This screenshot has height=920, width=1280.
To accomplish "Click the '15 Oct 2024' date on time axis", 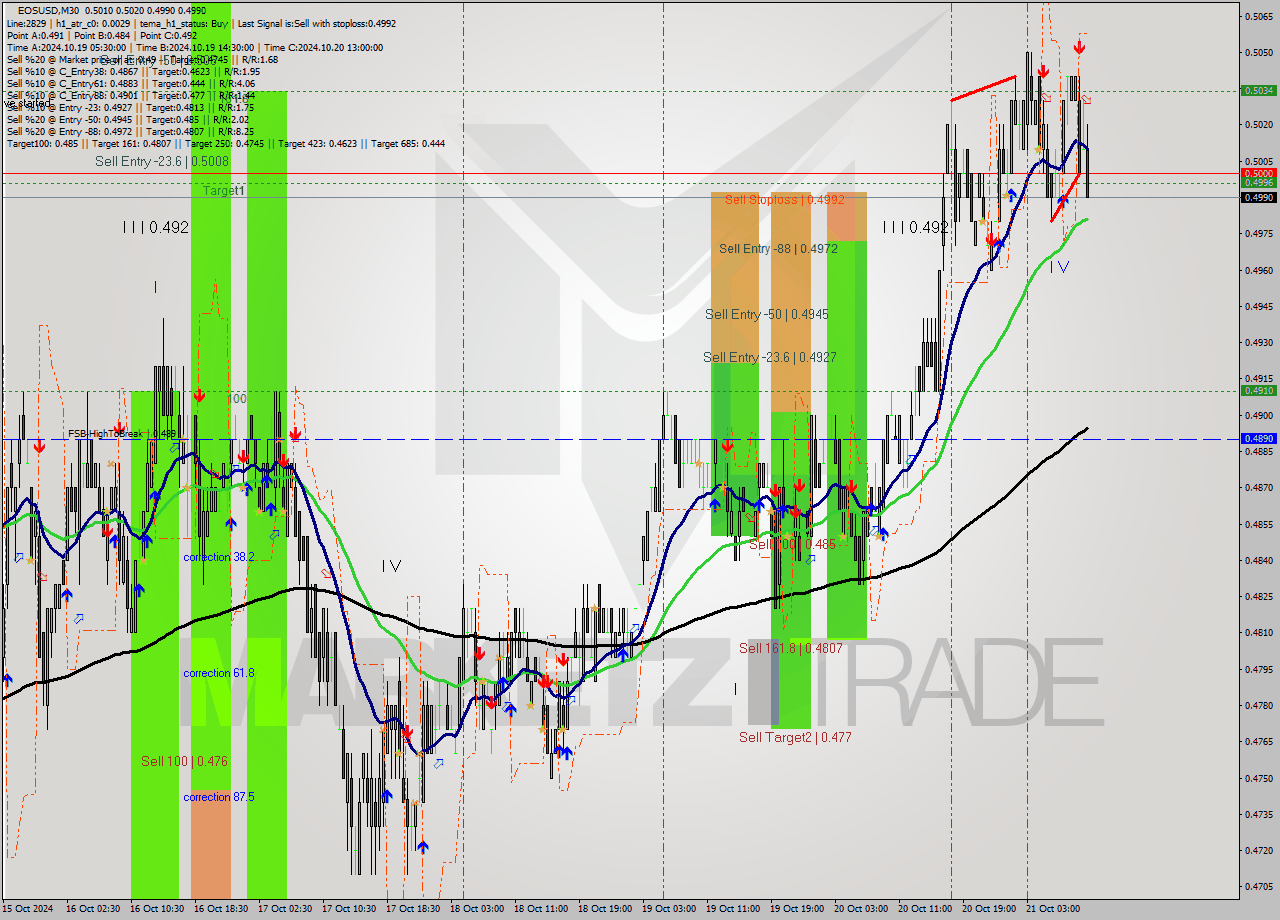I will click(x=29, y=909).
